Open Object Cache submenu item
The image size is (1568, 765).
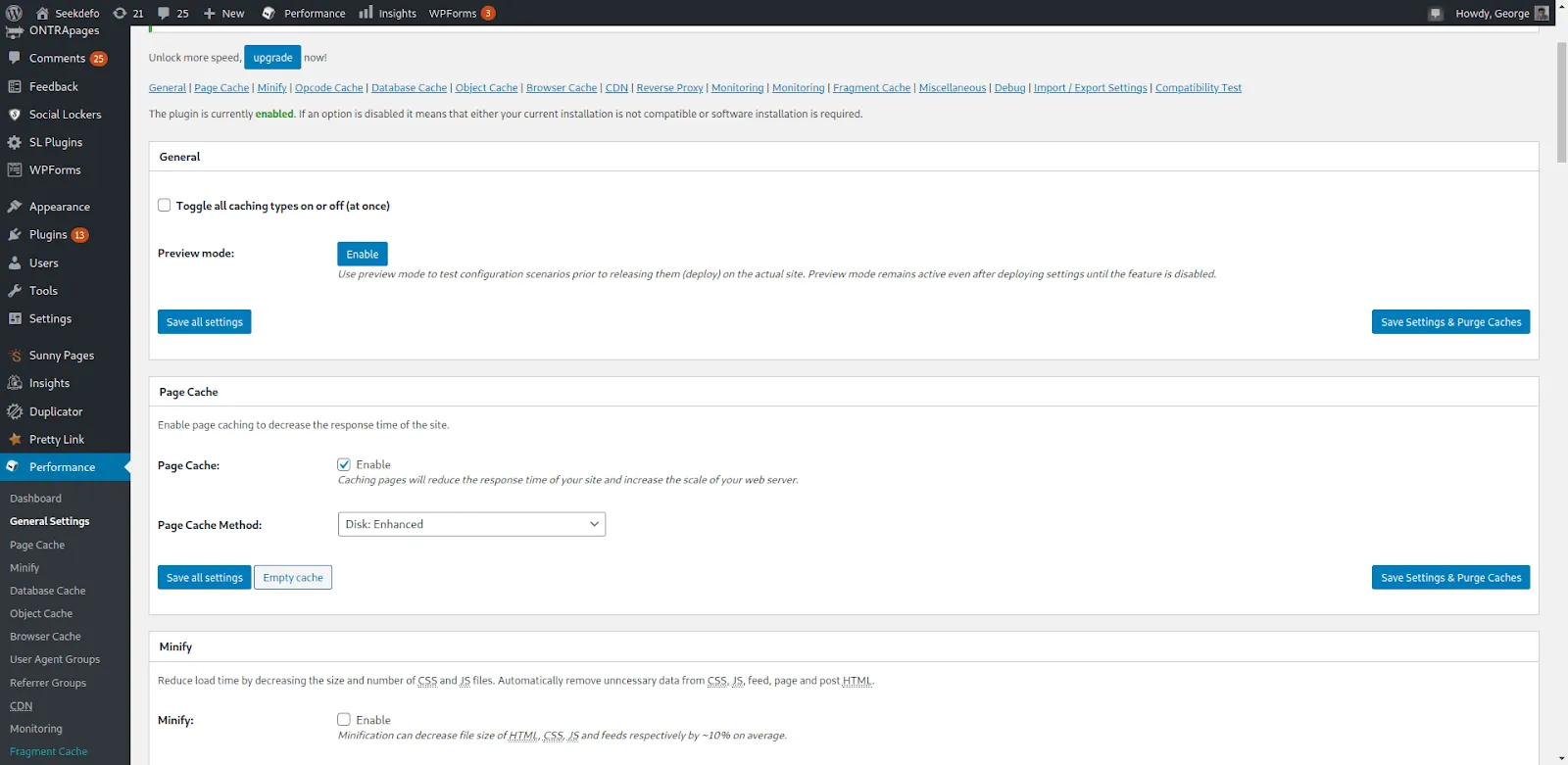point(41,613)
